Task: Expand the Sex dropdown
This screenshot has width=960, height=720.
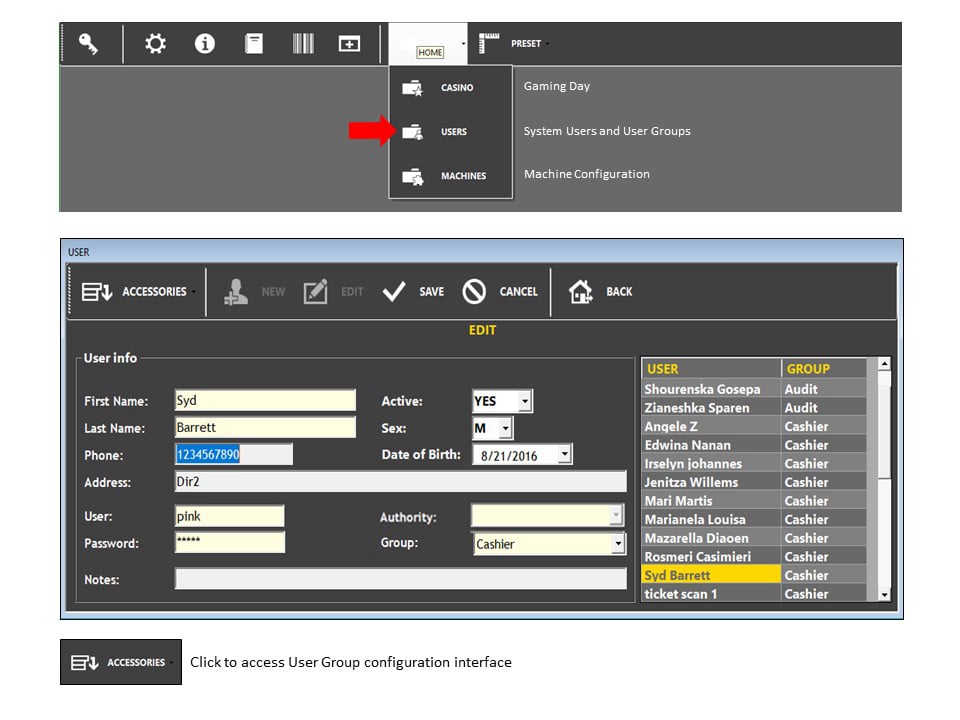Action: (x=505, y=428)
